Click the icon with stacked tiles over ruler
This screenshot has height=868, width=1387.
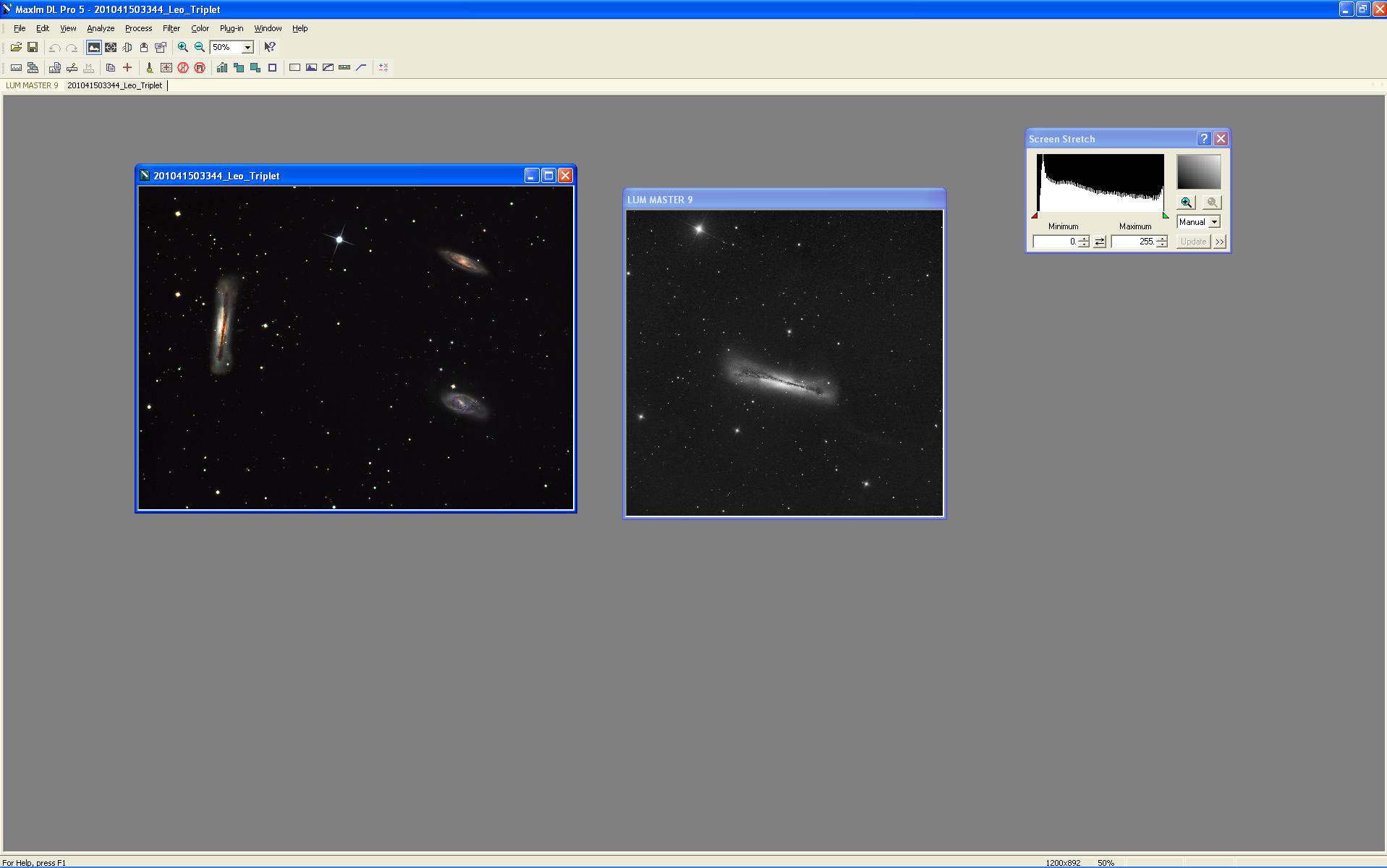coord(33,67)
